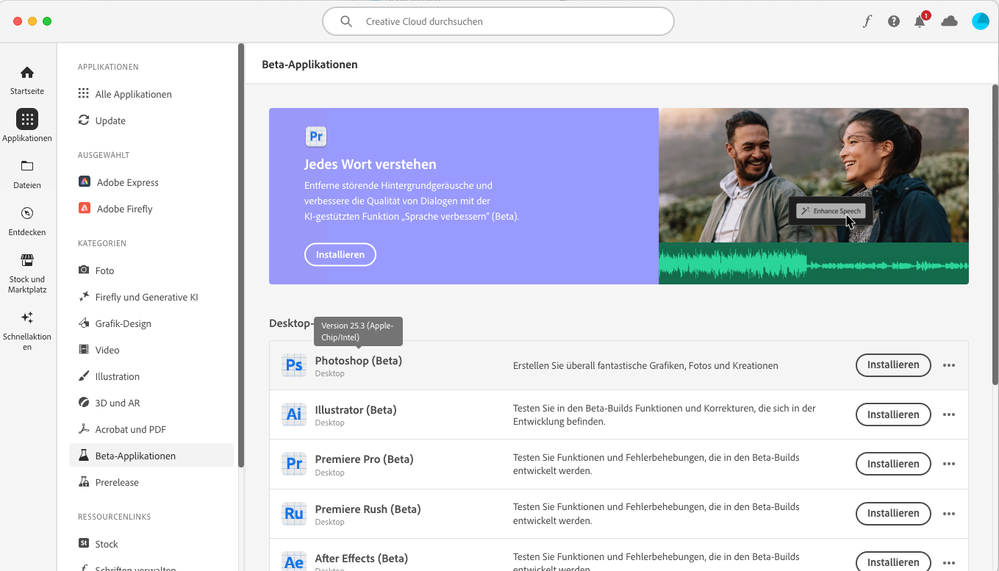This screenshot has width=999, height=571.
Task: Click the Illustrator (Beta) Ai icon
Action: point(294,414)
